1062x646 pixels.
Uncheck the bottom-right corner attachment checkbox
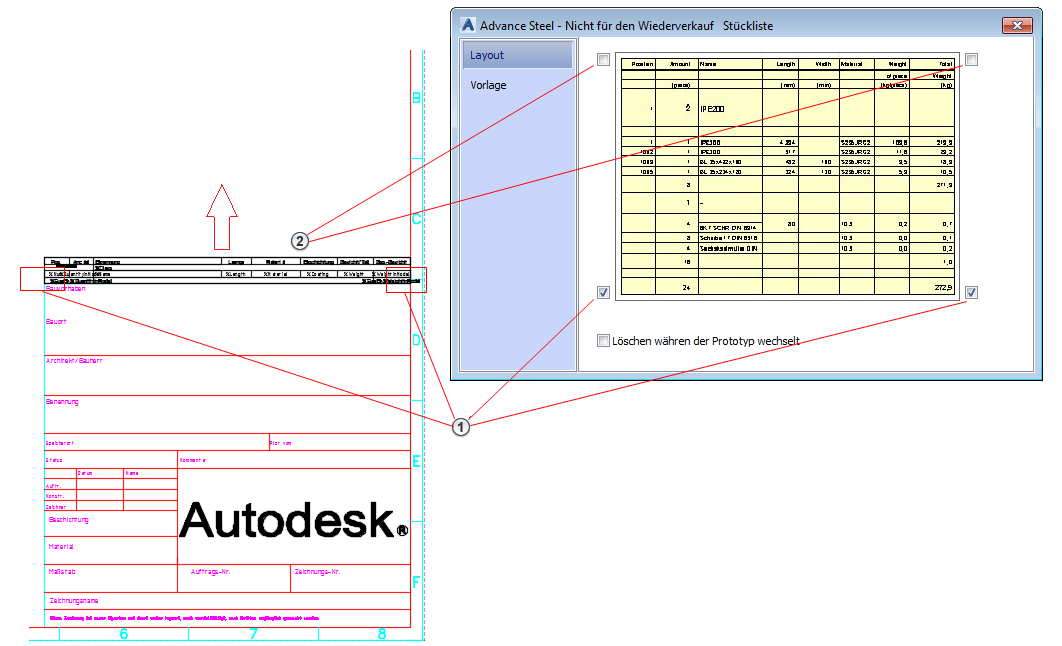click(971, 293)
